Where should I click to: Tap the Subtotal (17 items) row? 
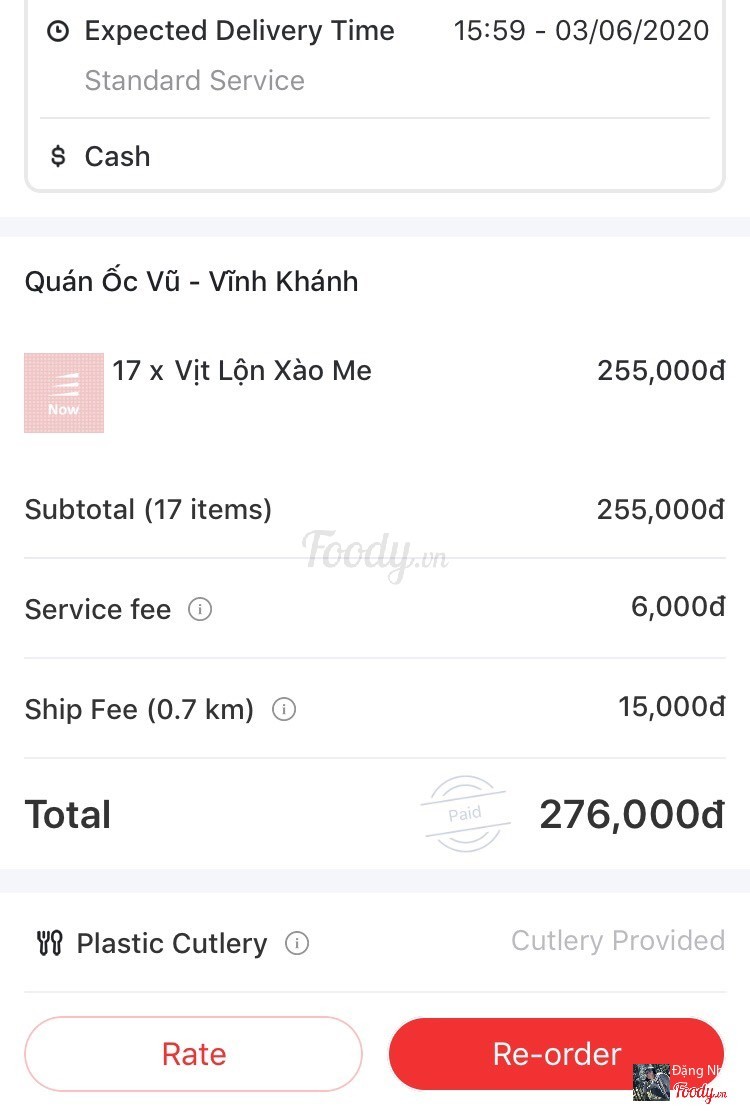[375, 509]
